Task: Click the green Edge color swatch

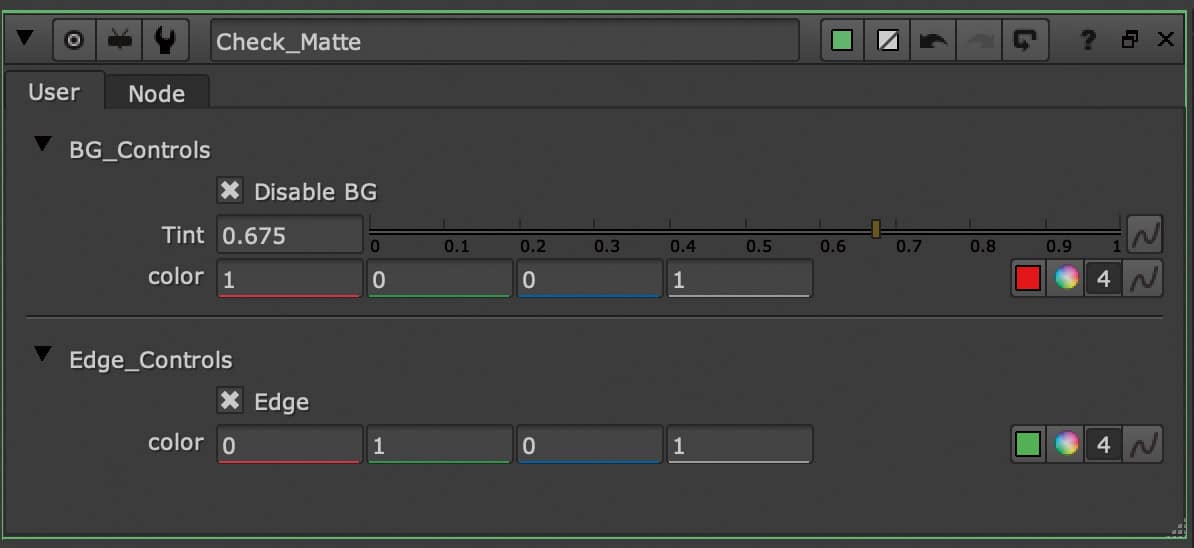Action: [1028, 444]
